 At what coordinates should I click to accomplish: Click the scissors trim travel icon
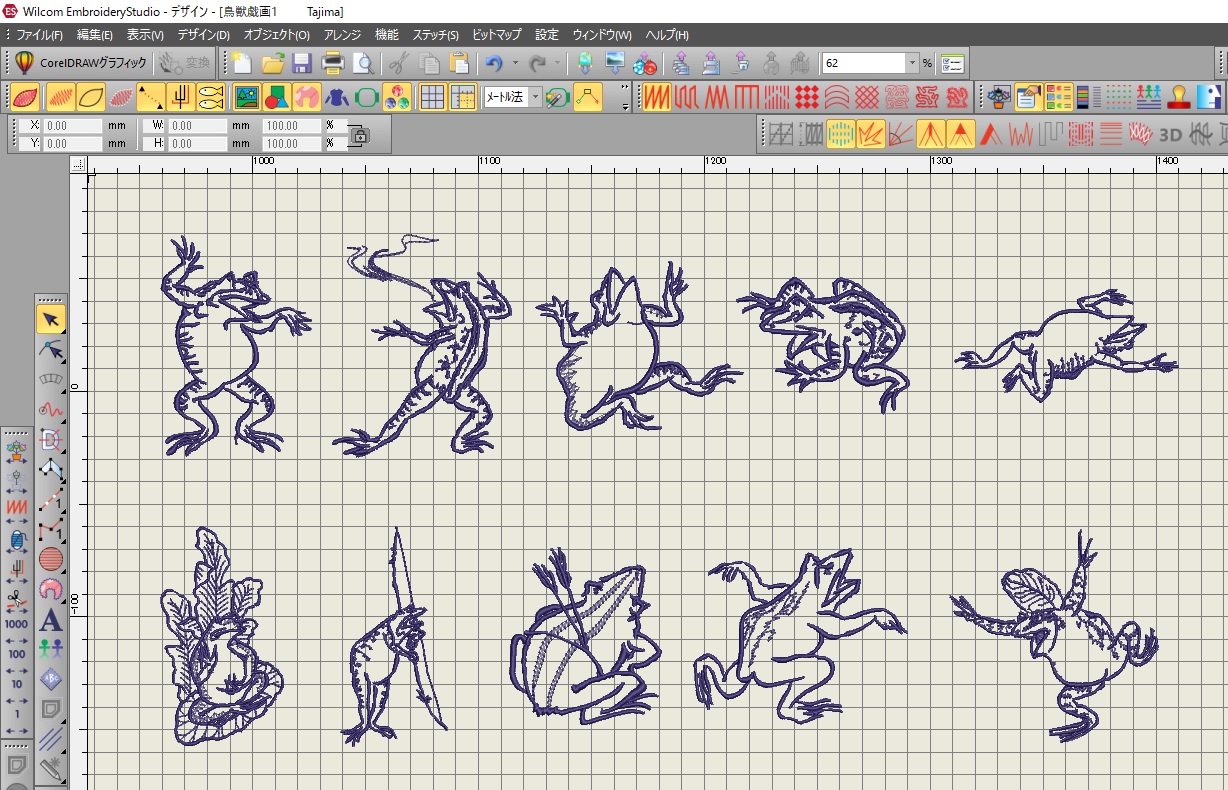pos(16,599)
